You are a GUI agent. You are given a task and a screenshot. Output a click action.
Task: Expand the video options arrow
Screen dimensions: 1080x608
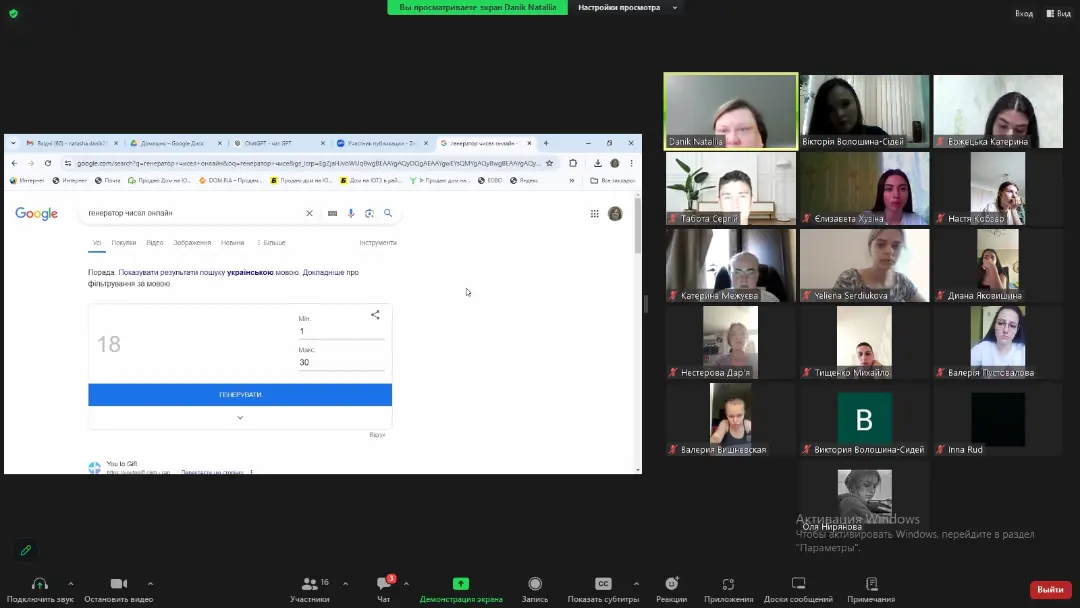(150, 583)
